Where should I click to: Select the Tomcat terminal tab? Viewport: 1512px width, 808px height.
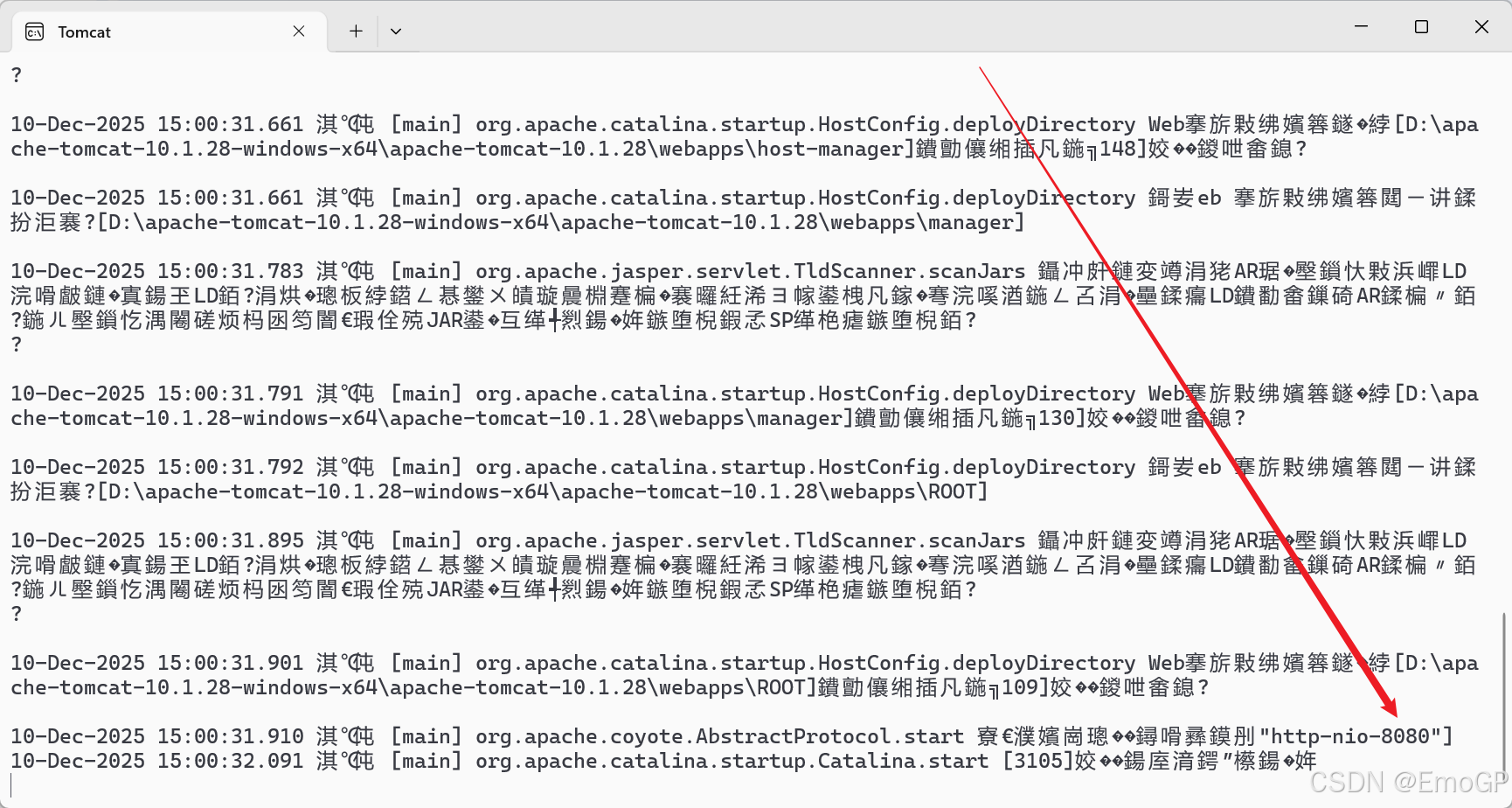coord(169,32)
